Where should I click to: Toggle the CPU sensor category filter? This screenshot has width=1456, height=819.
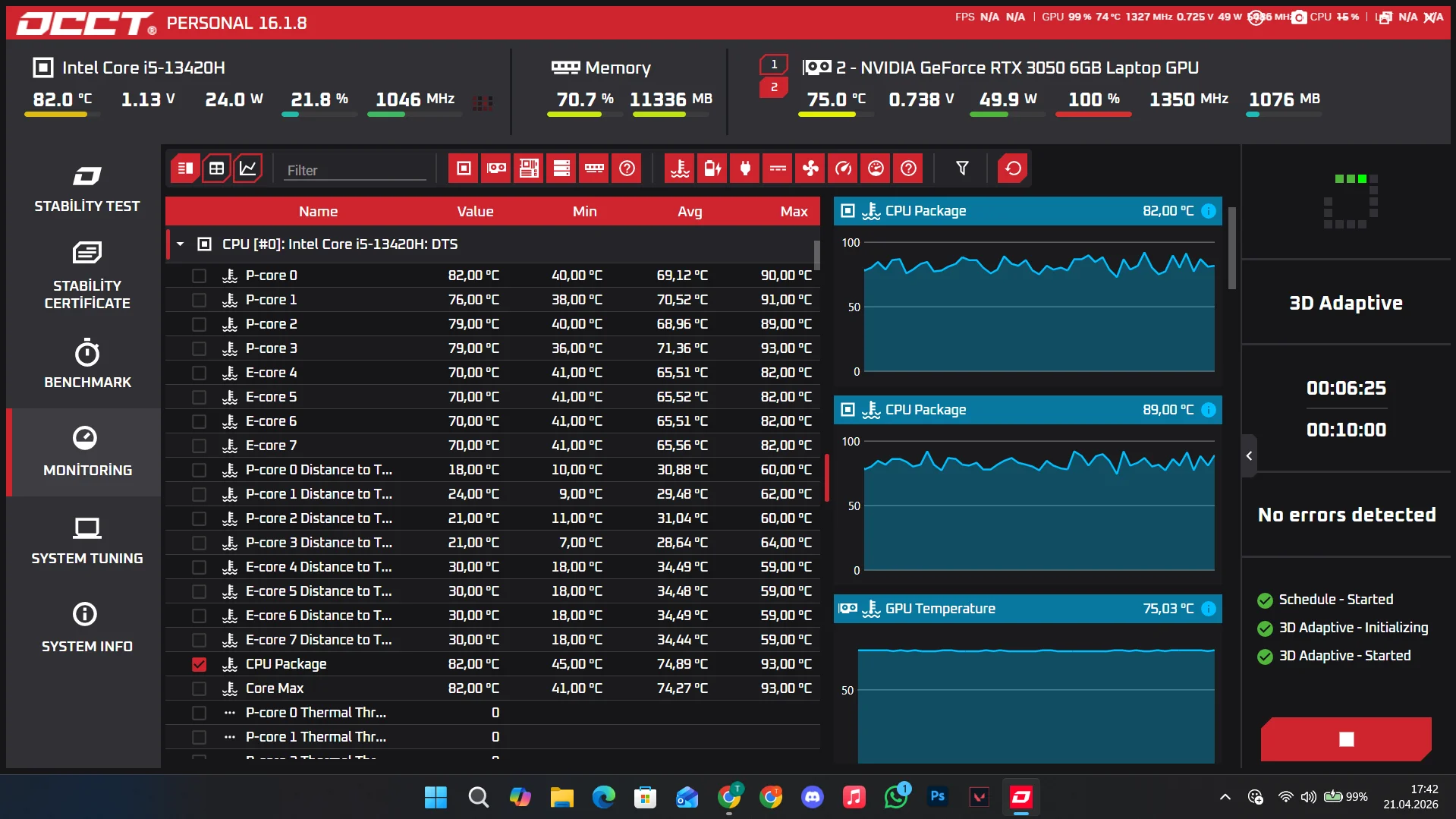[464, 169]
